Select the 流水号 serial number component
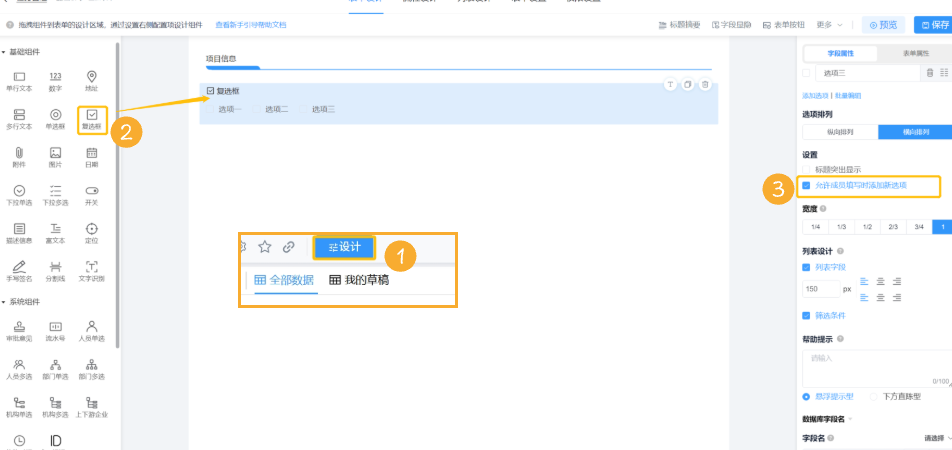The height and width of the screenshot is (450, 952). point(55,331)
